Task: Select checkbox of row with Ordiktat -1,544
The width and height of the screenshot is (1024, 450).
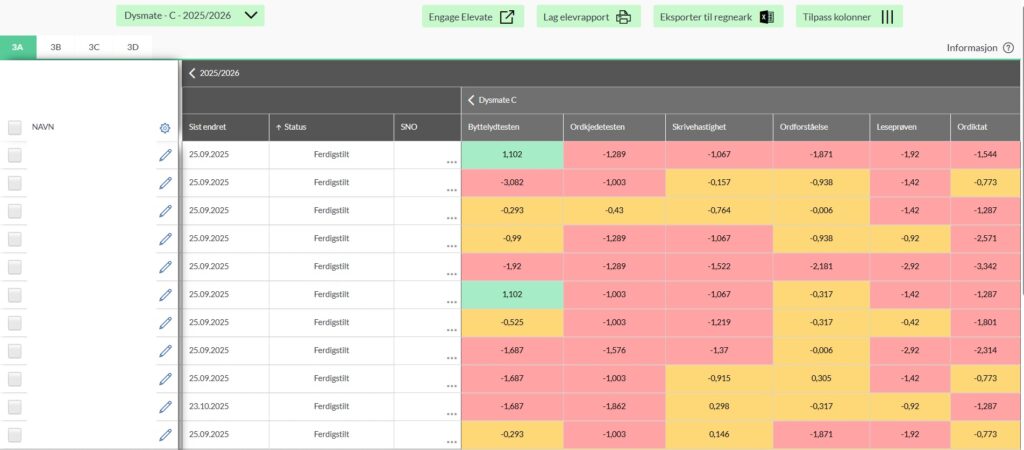Action: pyautogui.click(x=15, y=155)
